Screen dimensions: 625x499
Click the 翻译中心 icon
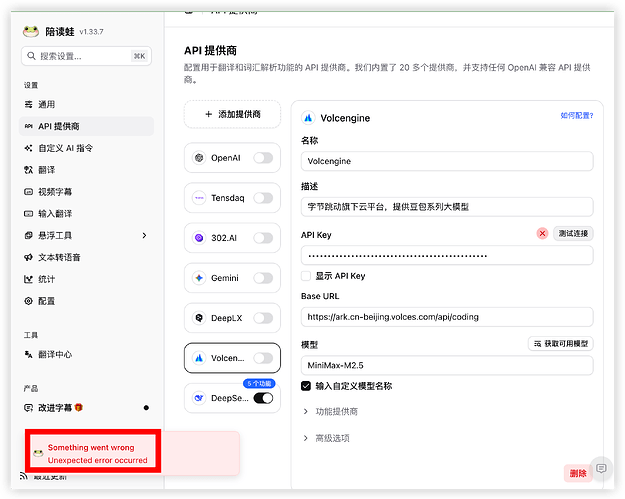(28, 354)
